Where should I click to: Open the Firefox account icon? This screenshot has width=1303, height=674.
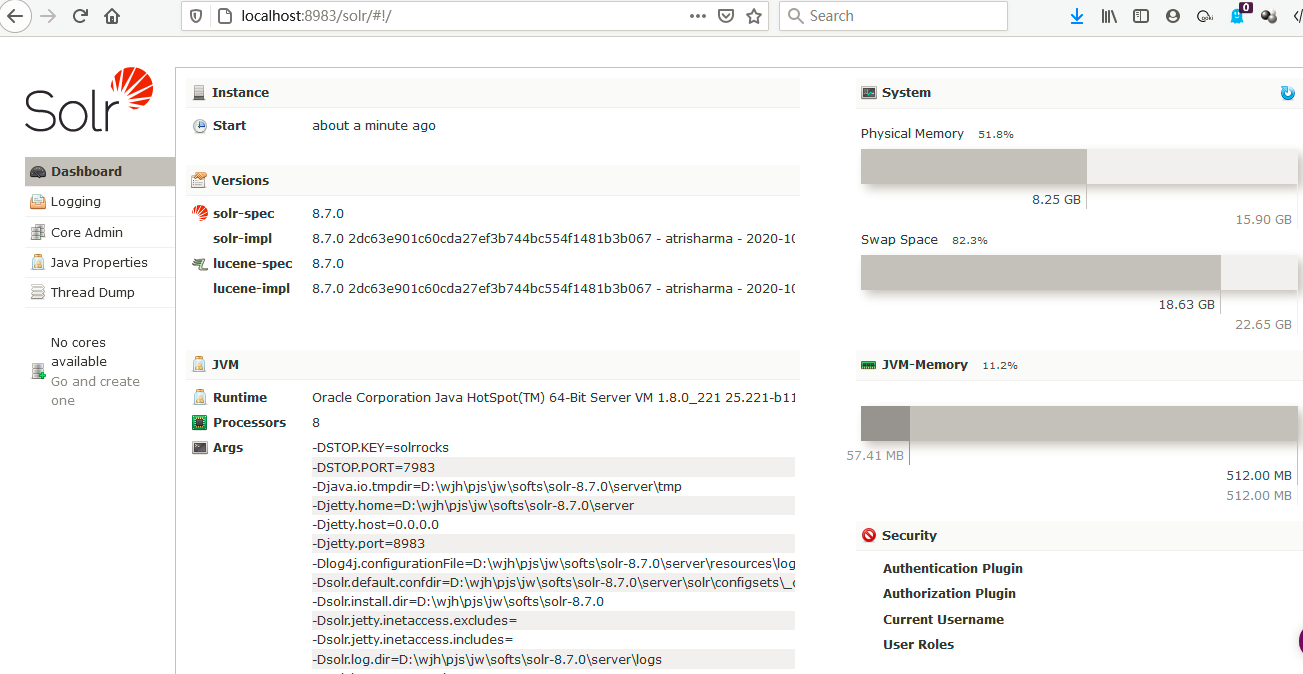coord(1173,16)
